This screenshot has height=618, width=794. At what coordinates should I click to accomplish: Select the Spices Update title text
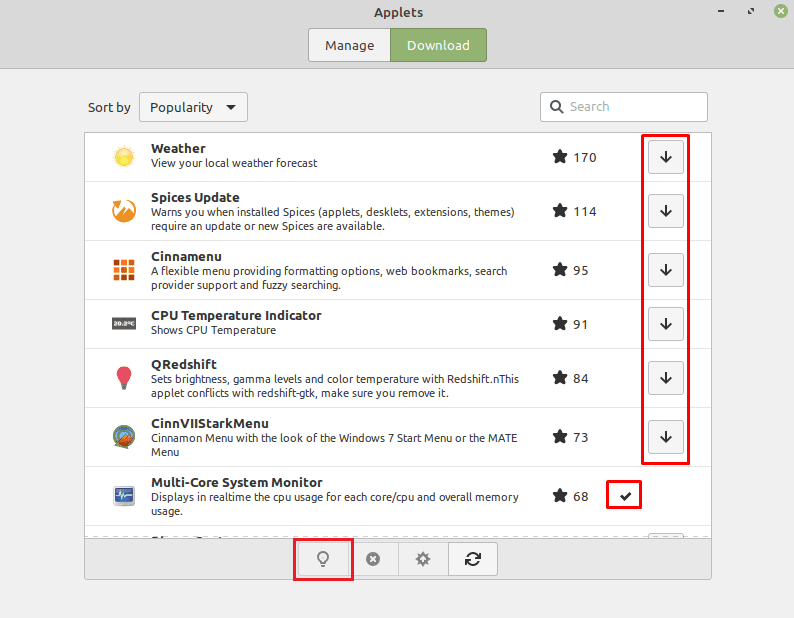(195, 198)
